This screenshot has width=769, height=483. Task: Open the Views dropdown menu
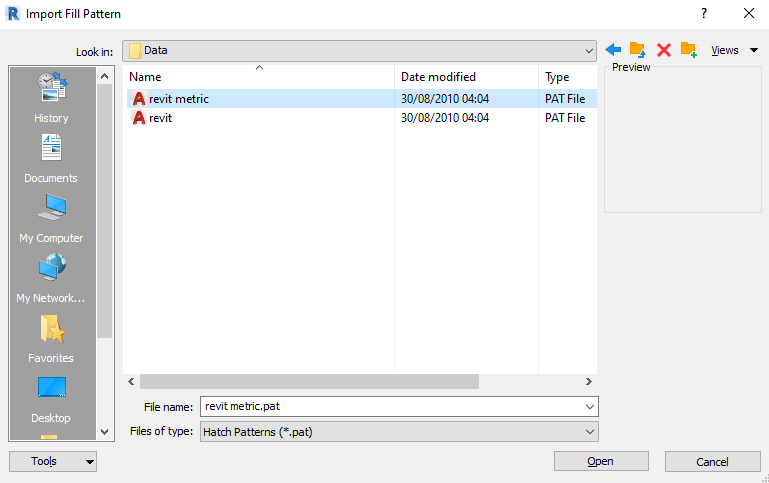(735, 50)
